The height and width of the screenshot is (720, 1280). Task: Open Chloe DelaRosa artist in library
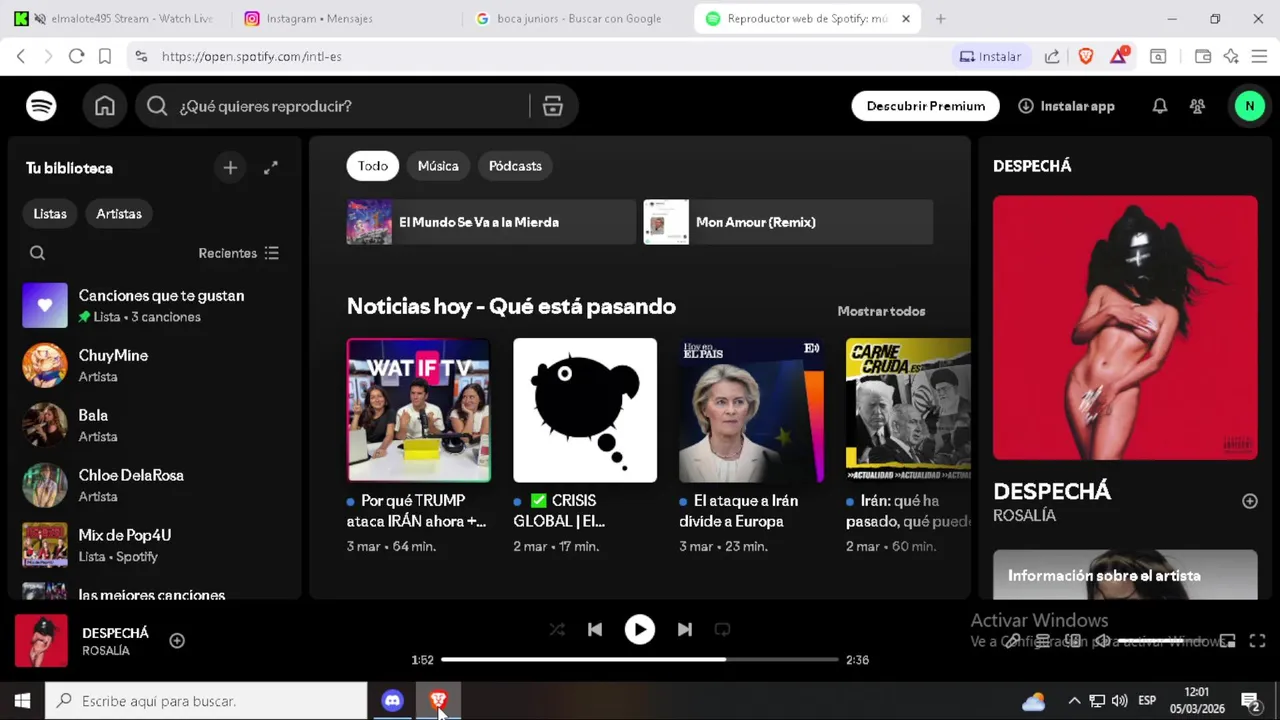[155, 486]
